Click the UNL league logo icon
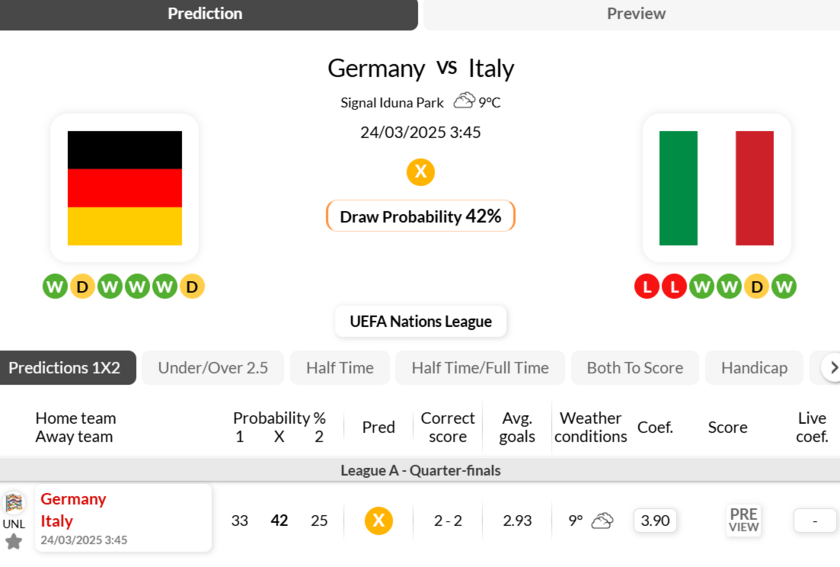This screenshot has width=840, height=567. click(14, 503)
